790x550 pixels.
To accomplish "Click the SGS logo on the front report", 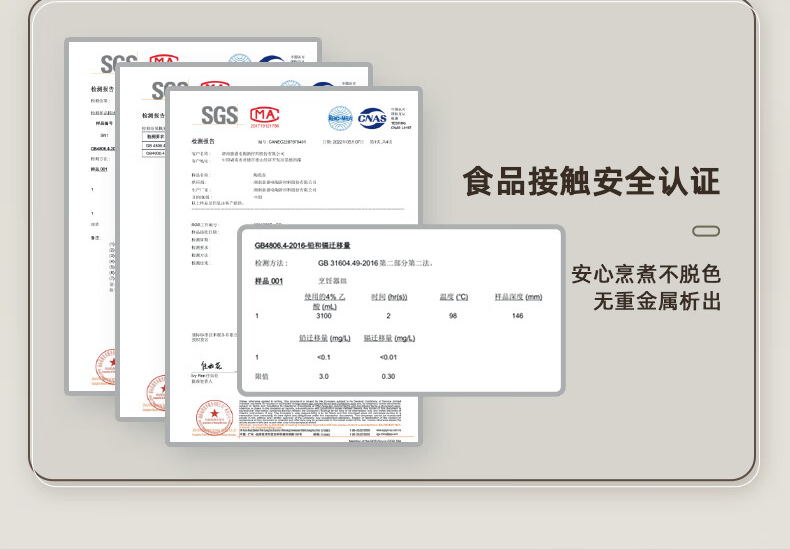I will tap(219, 116).
